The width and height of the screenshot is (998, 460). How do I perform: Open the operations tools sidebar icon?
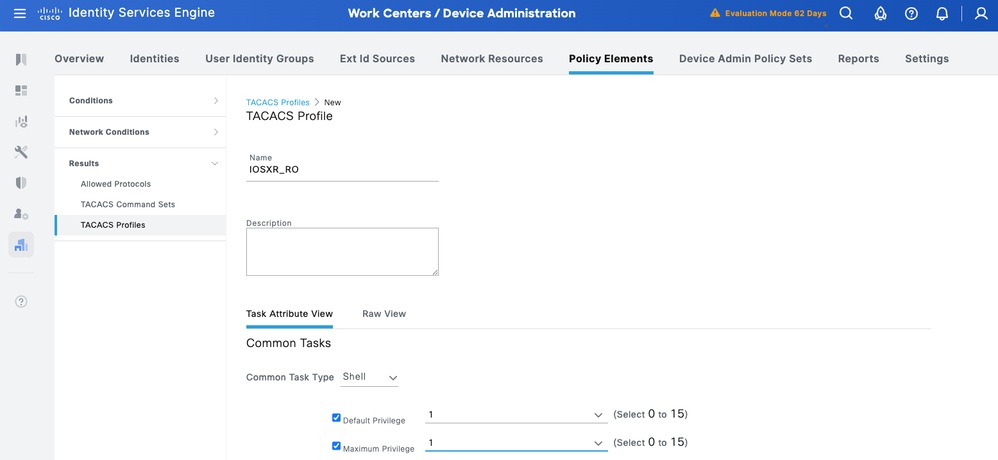tap(21, 152)
